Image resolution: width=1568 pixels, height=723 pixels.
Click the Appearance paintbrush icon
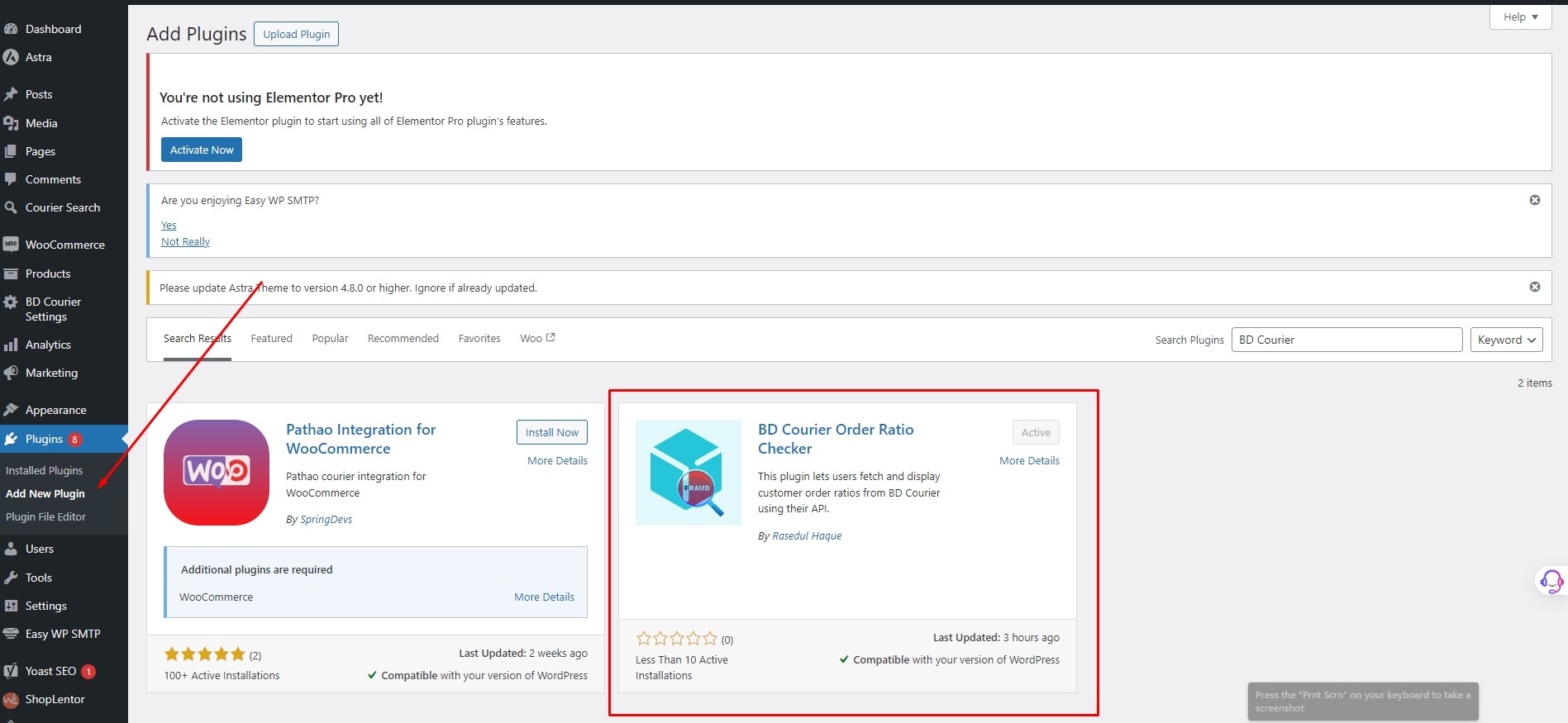pyautogui.click(x=11, y=410)
